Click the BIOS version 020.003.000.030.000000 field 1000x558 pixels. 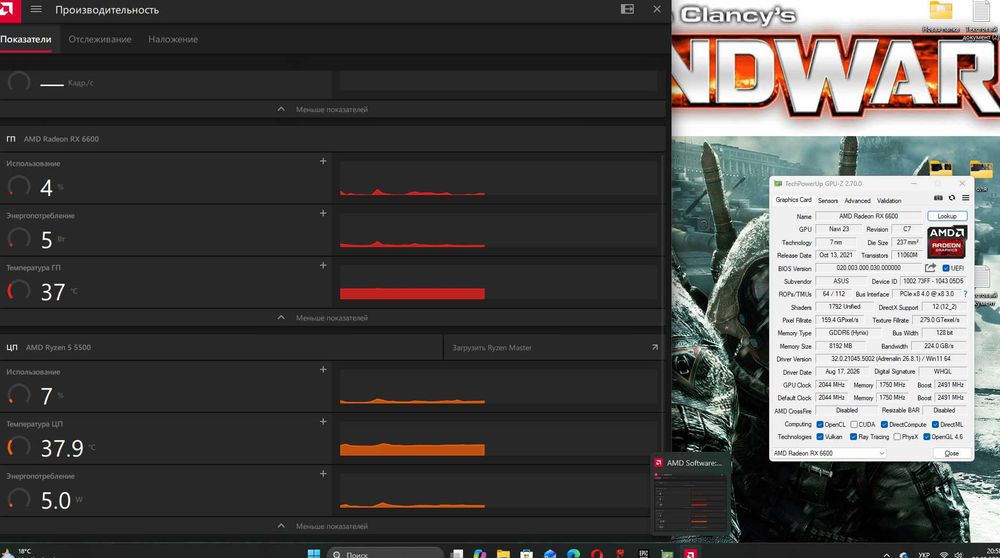coord(869,268)
